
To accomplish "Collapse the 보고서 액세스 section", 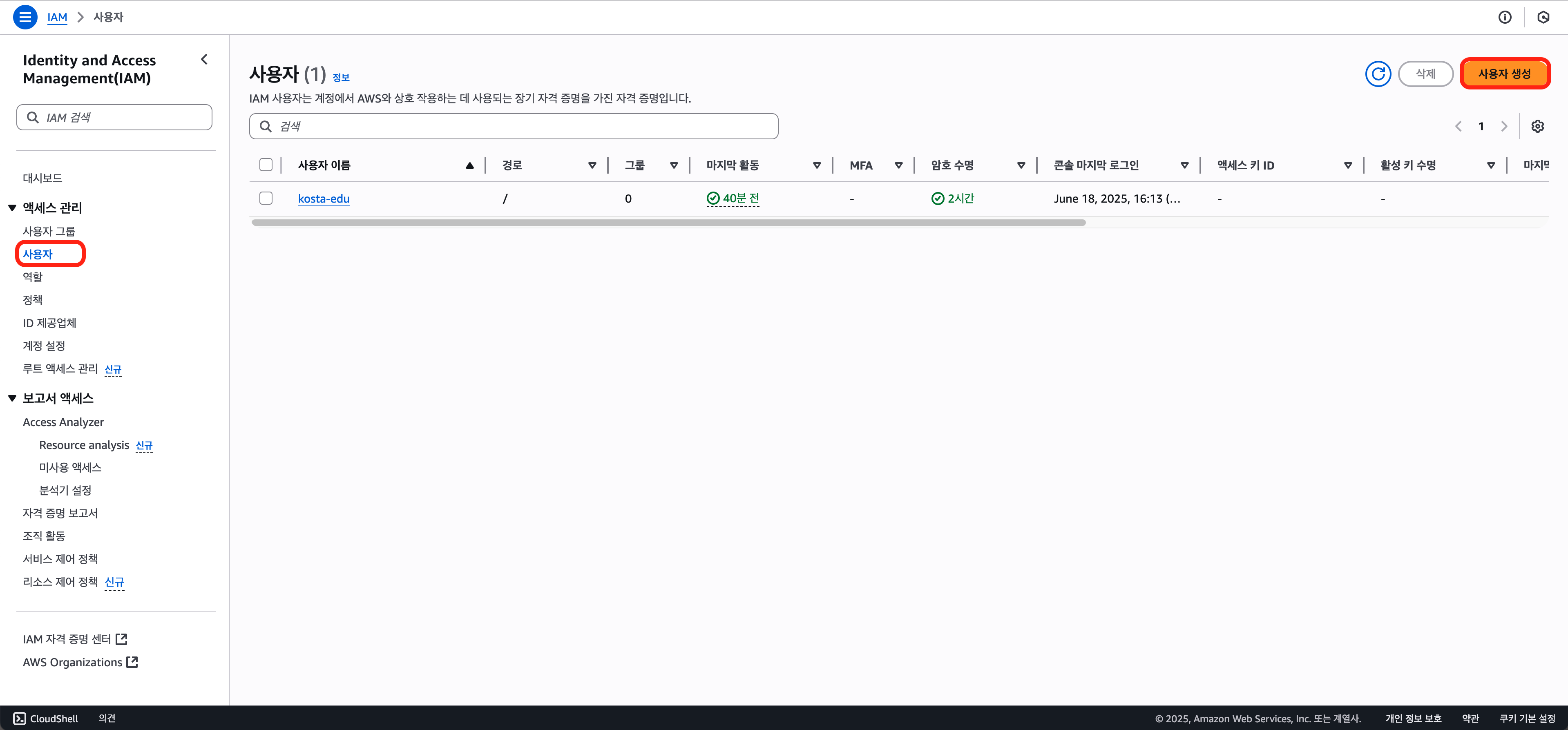I will click(x=12, y=398).
